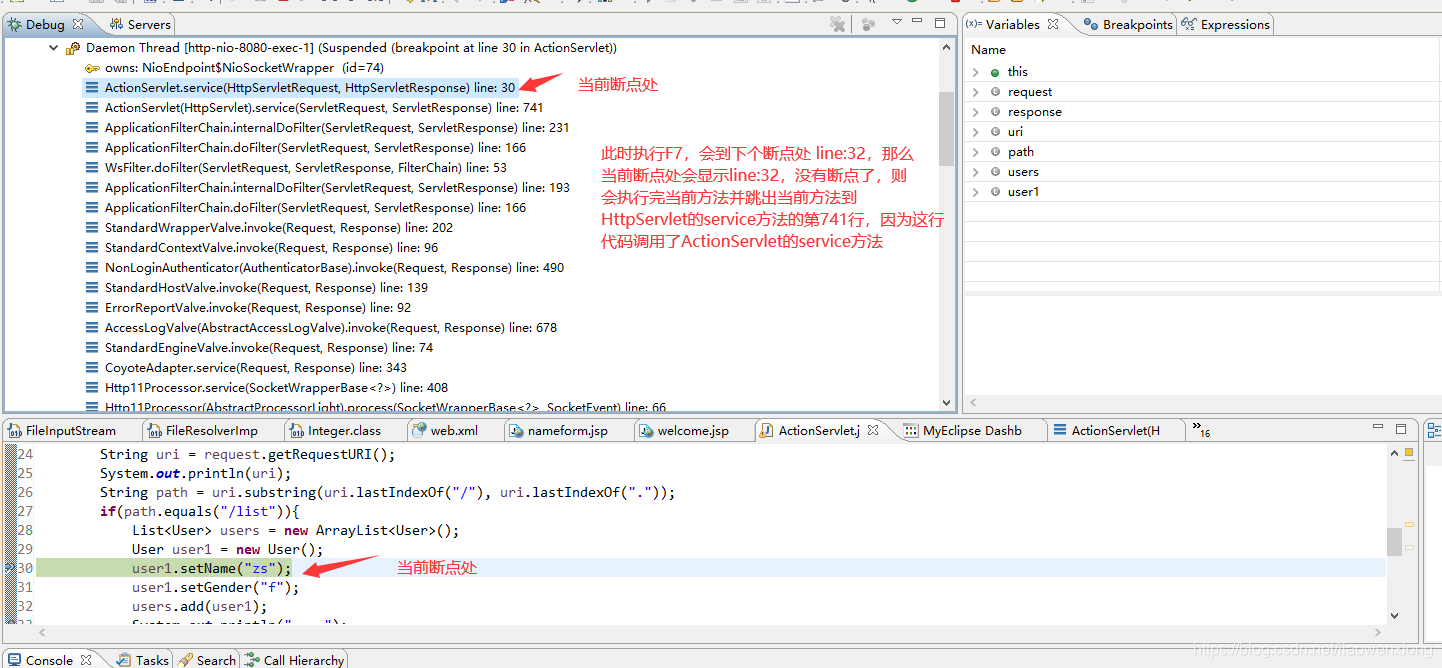Open the Expressions tab
The width and height of the screenshot is (1442, 668).
(x=1226, y=24)
